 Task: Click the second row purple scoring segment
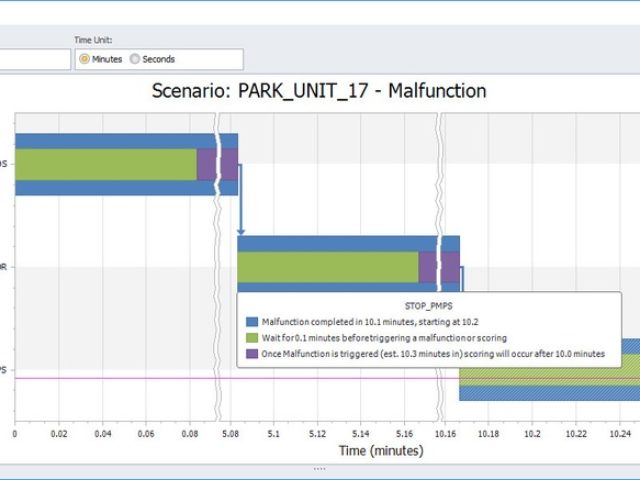[439, 267]
